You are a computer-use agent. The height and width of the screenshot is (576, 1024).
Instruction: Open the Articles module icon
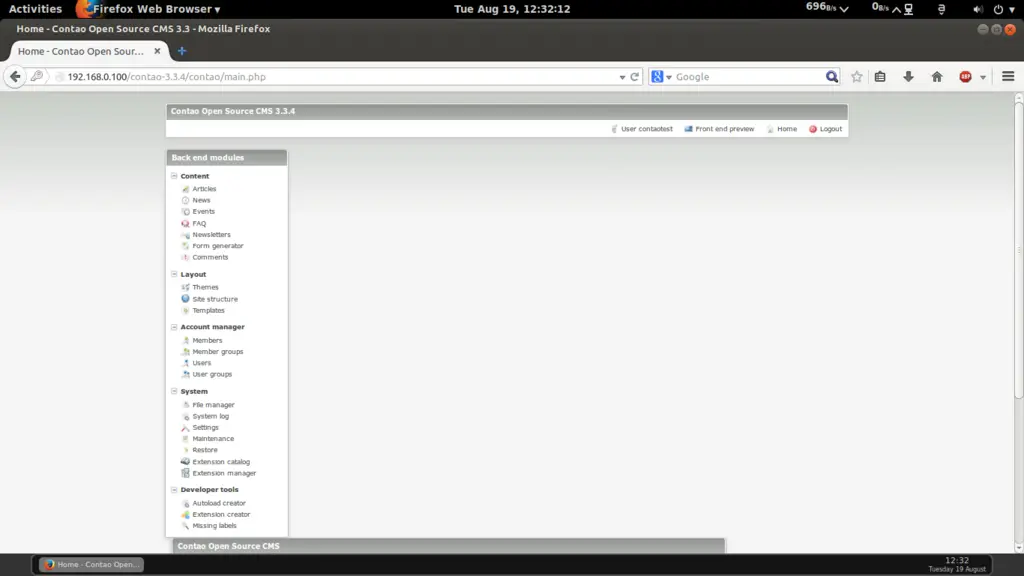tap(185, 189)
